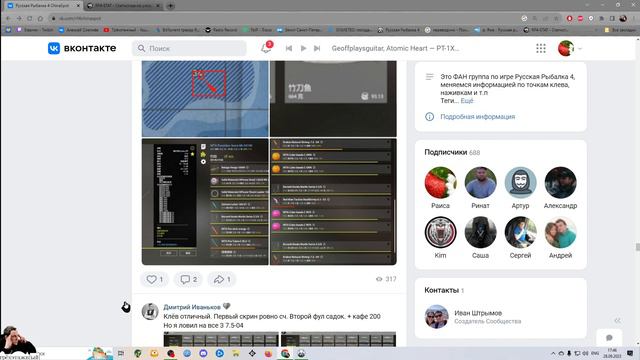Open the browser profile avatar in toolbar
640x360 pixels.
623,18
